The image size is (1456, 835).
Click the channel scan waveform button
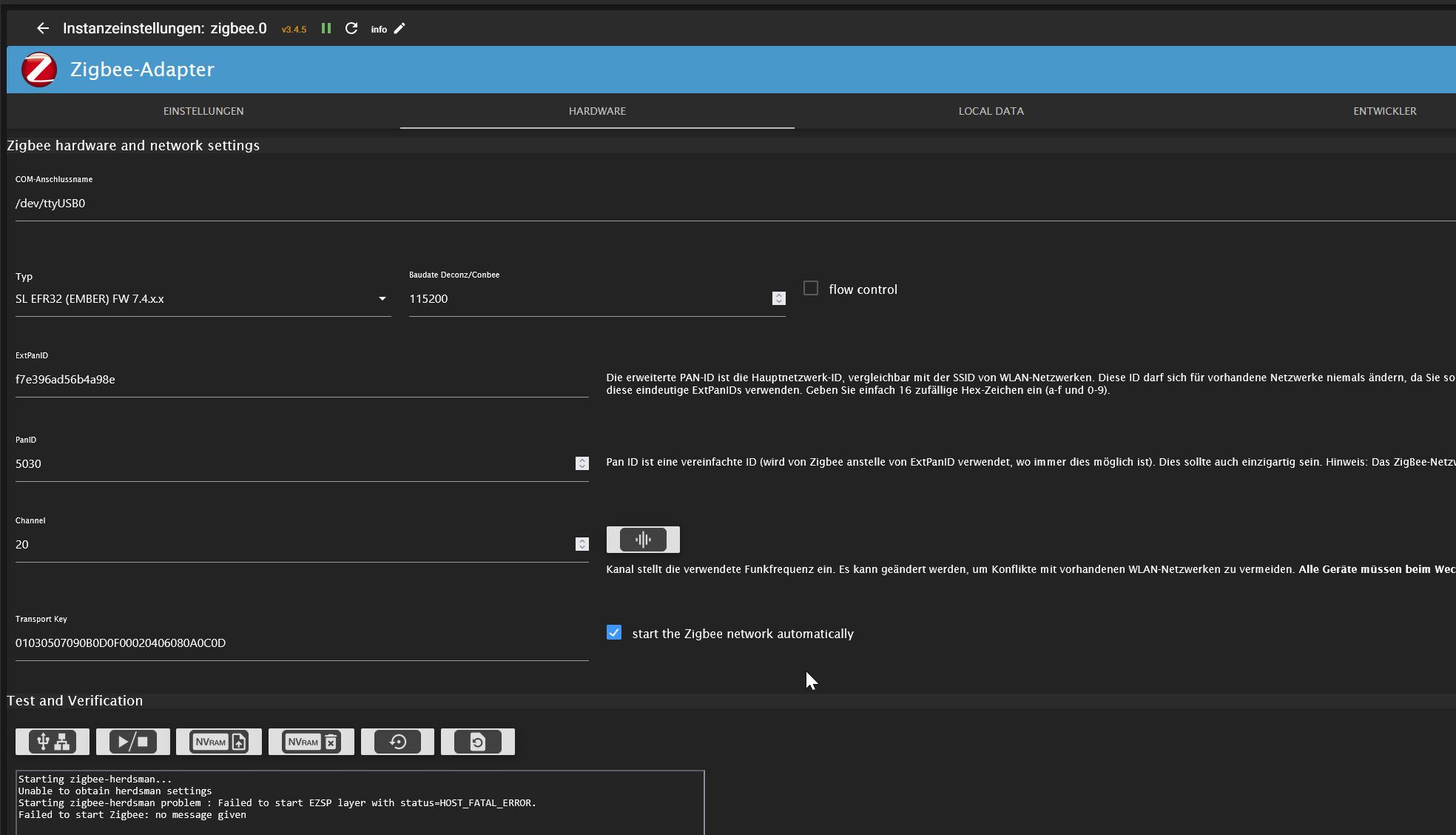click(643, 540)
